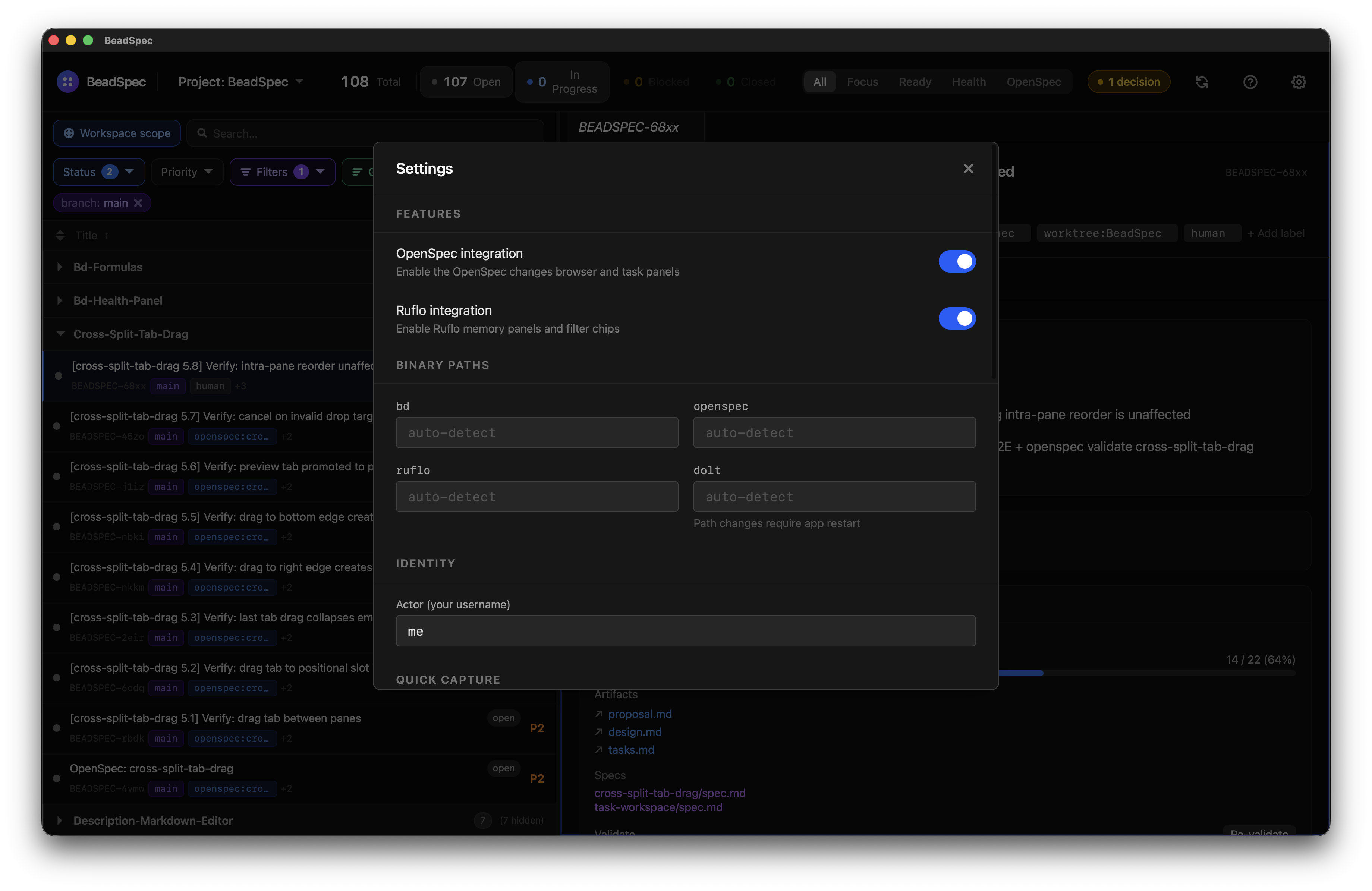Click the BEADSPEC-68xx tab
The image size is (1372, 891).
628,127
